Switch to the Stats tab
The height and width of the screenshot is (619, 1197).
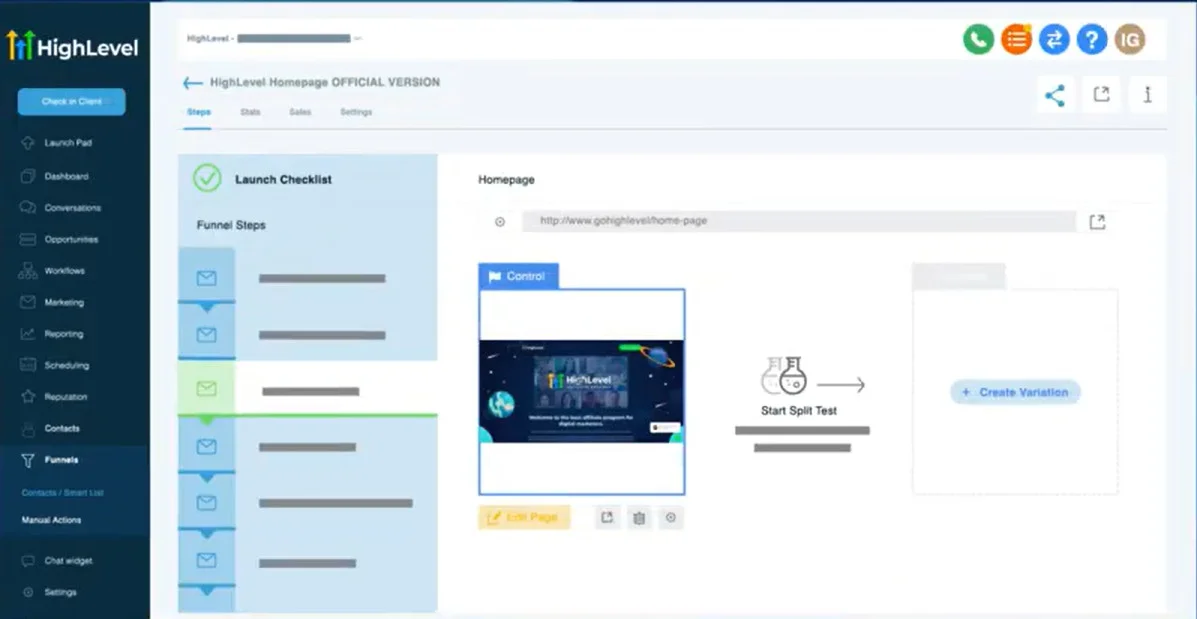pos(250,112)
